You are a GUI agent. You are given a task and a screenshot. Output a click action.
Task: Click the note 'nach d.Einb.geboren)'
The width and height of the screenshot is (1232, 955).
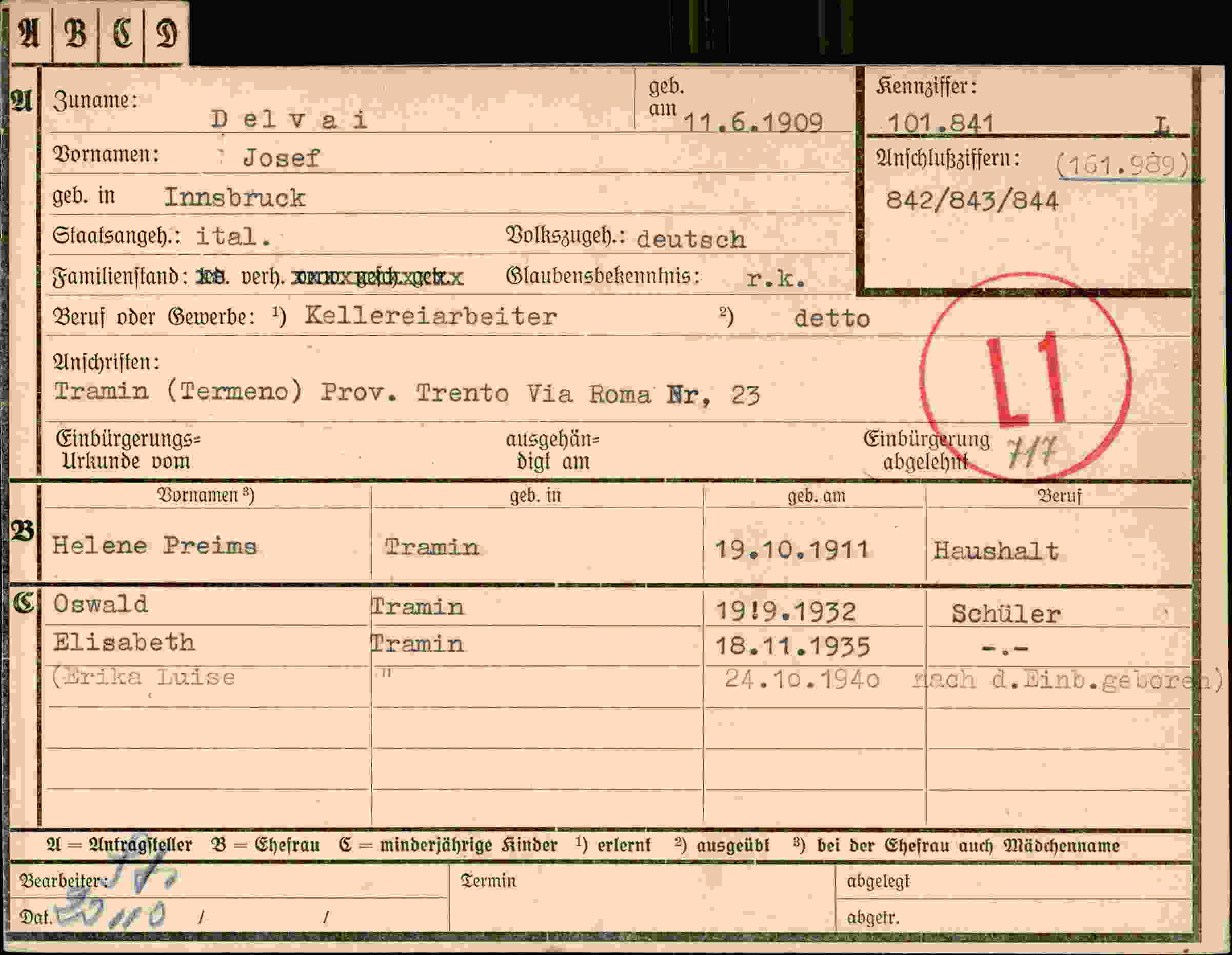click(x=1067, y=680)
